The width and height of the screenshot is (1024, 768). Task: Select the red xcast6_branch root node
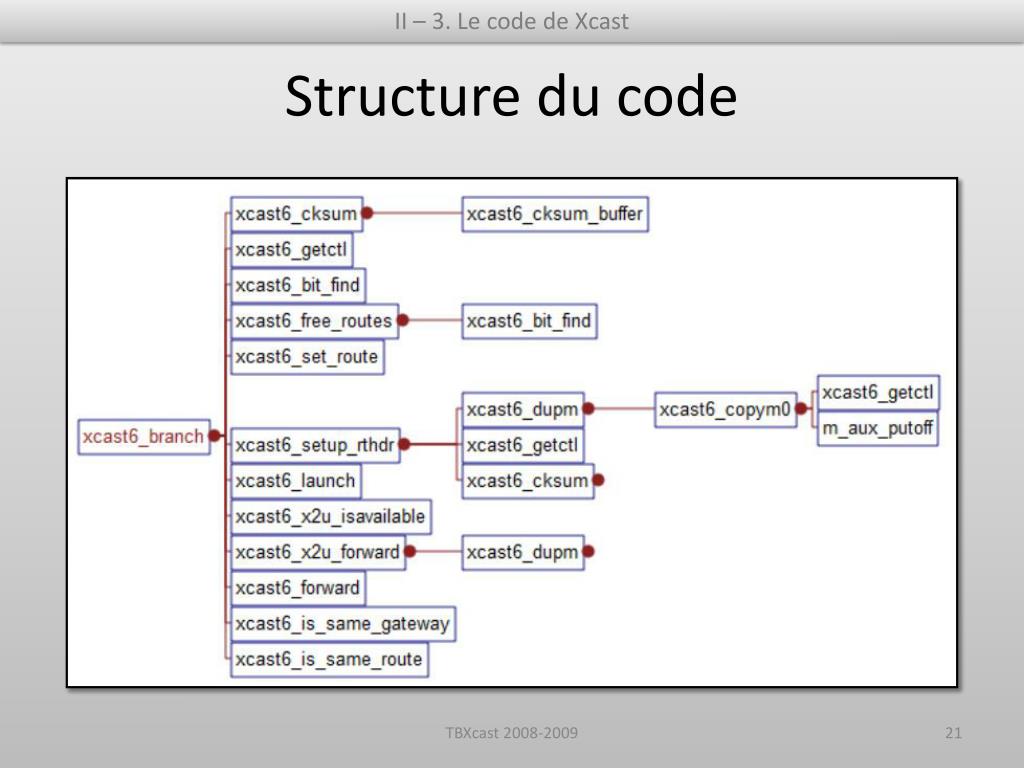144,436
